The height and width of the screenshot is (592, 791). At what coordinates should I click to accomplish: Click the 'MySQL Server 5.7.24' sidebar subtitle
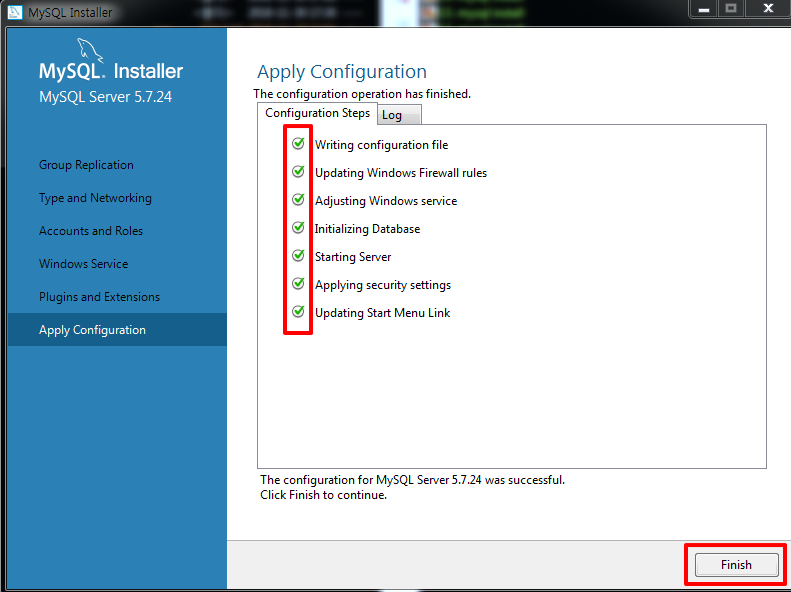click(x=105, y=97)
